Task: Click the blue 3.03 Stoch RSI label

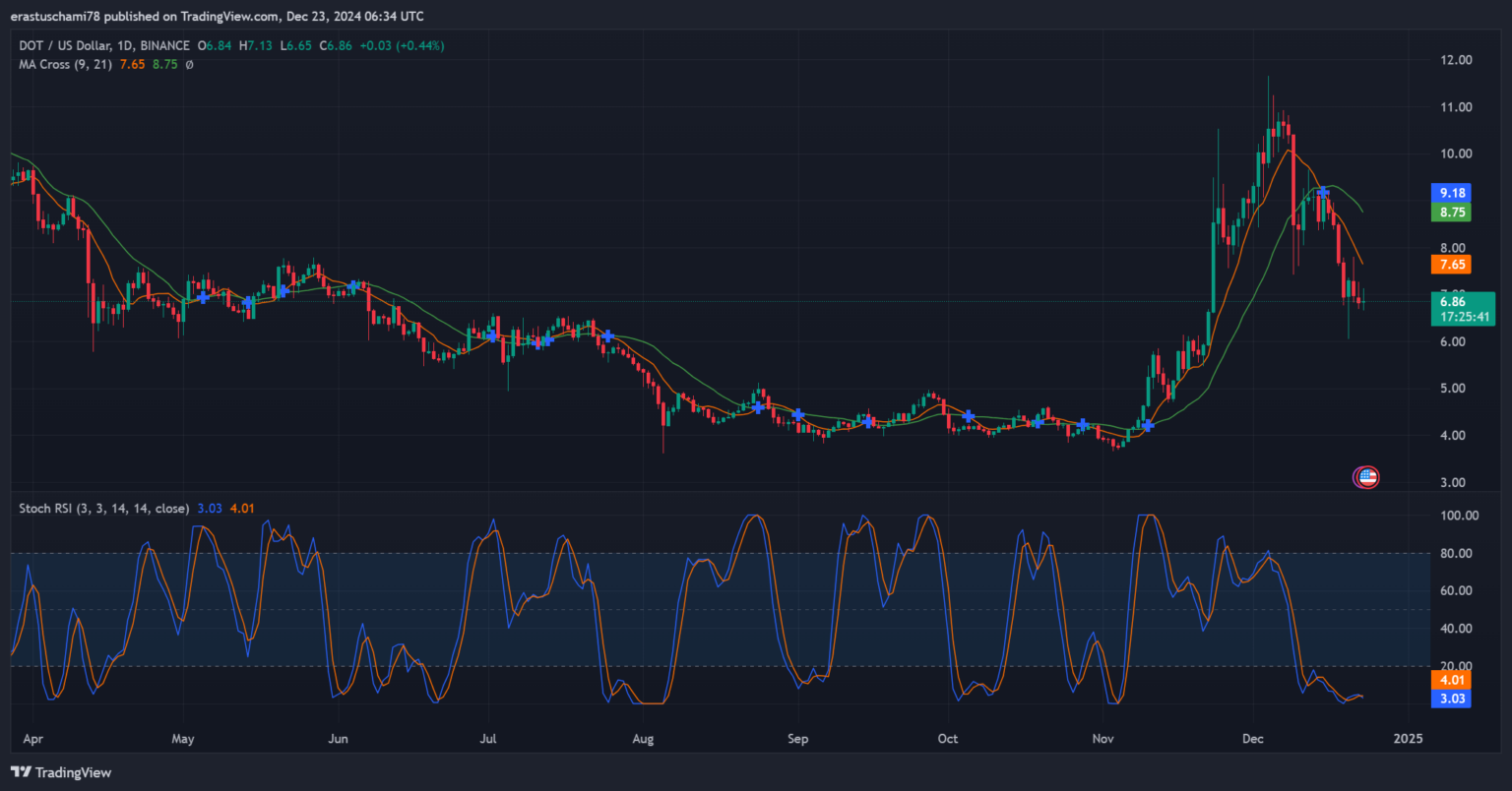Action: 1452,699
